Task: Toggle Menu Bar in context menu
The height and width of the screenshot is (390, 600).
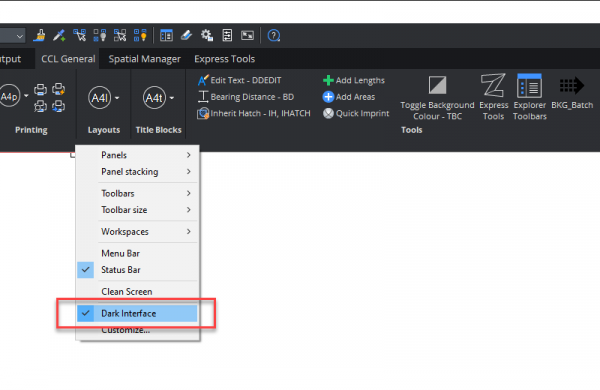Action: tap(138, 253)
